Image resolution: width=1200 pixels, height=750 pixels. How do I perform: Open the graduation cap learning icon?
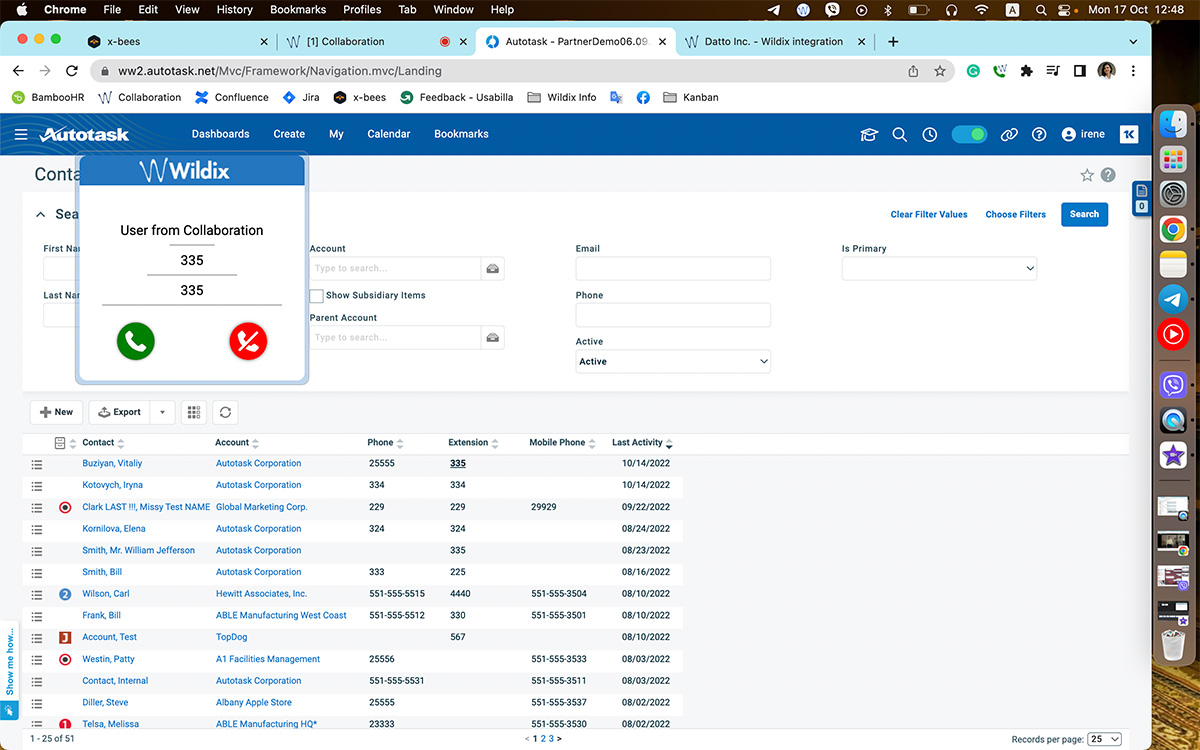coord(868,133)
